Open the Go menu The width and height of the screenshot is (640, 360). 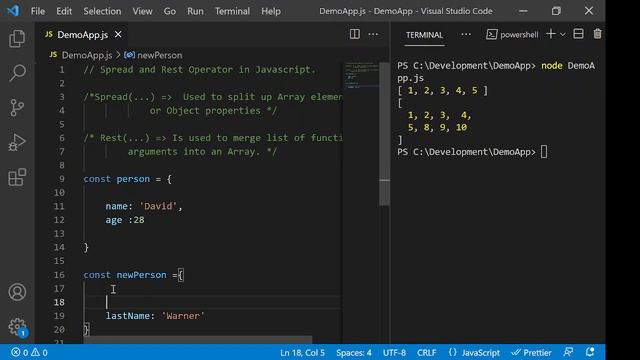(x=170, y=11)
